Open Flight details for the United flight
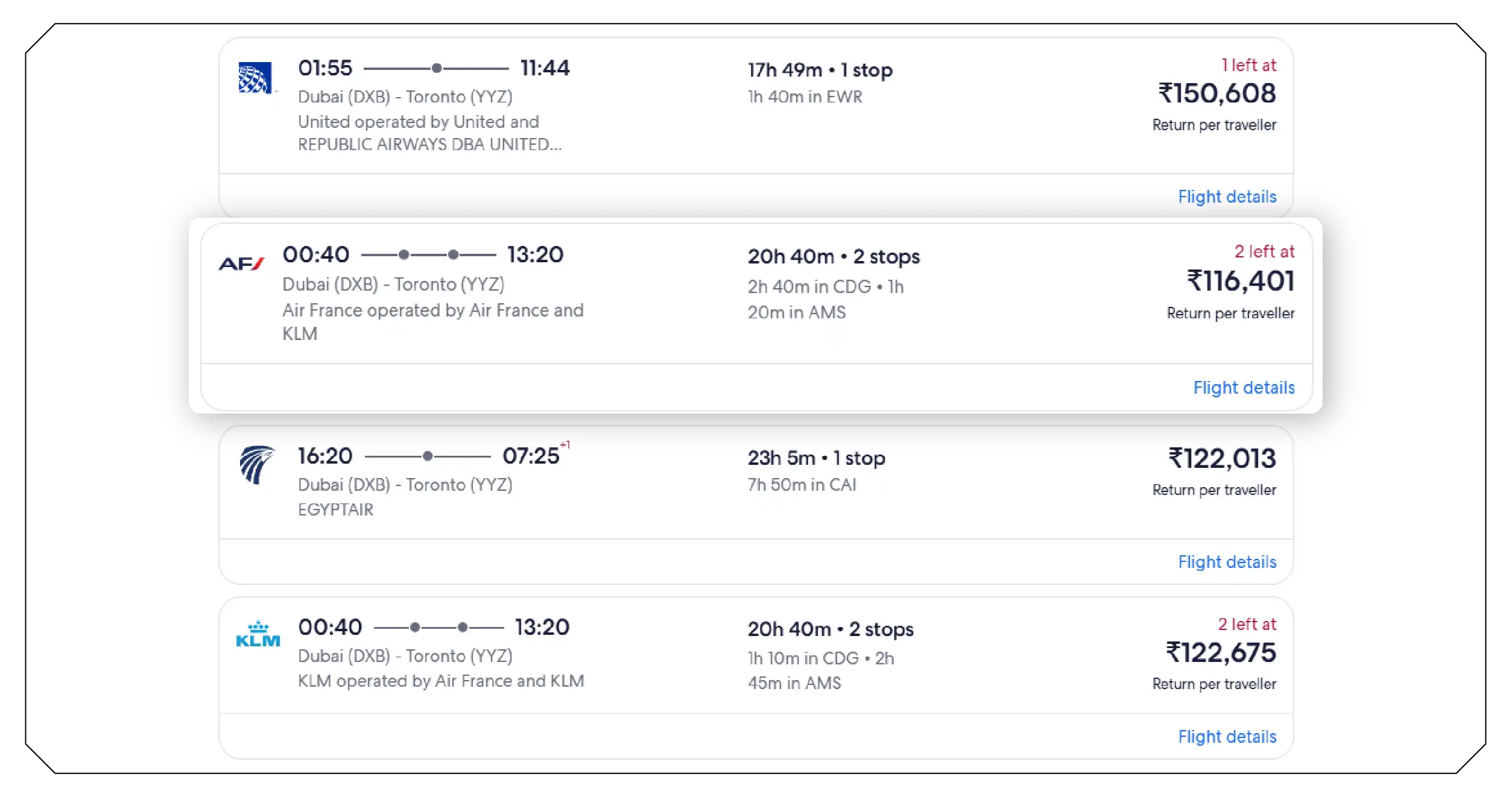The height and width of the screenshot is (797, 1512). click(x=1227, y=197)
